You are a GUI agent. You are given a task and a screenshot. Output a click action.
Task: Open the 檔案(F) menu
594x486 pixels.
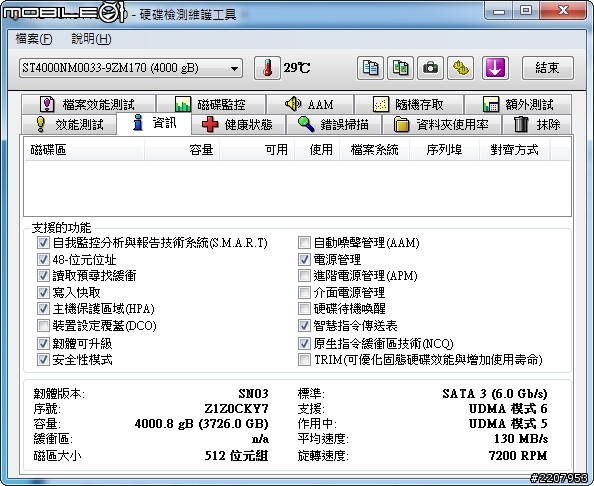33,39
